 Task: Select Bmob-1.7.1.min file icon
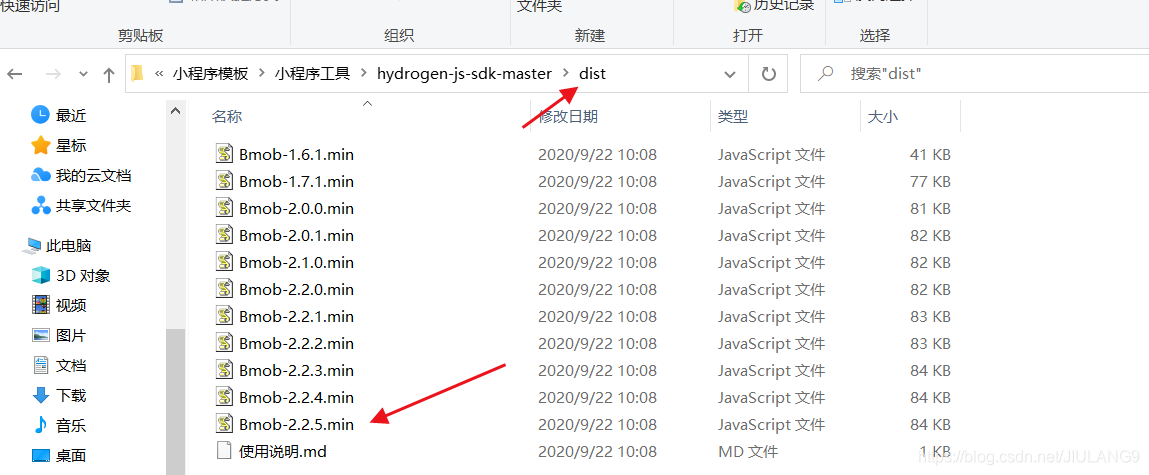[x=224, y=181]
